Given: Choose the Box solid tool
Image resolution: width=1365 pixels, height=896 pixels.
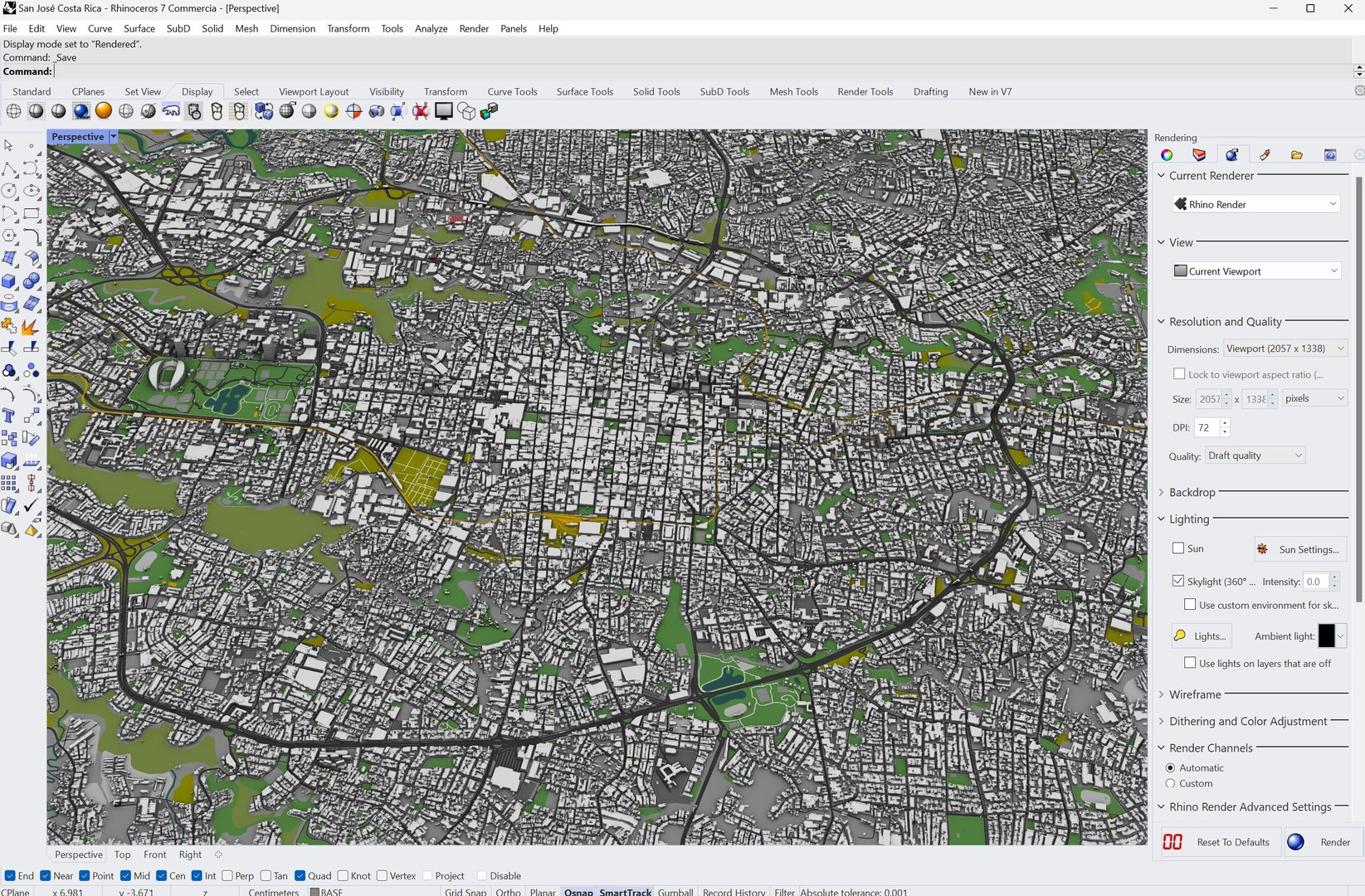Looking at the screenshot, I should 9,281.
